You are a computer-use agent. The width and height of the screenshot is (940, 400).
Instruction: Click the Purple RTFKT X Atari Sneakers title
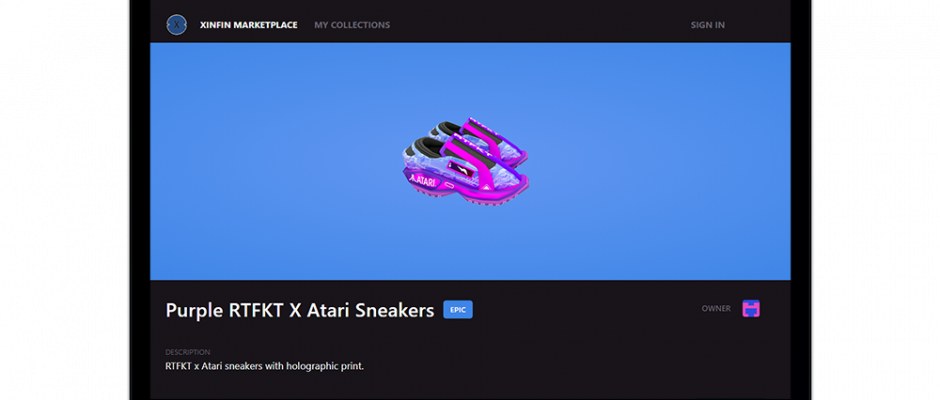pos(300,310)
